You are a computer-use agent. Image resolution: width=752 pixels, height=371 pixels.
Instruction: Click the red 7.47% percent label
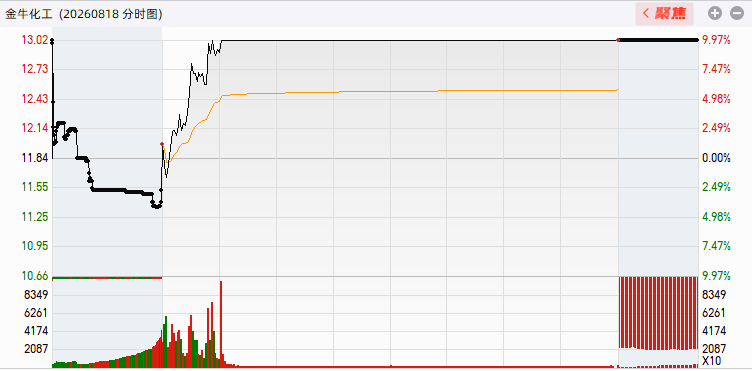[x=716, y=70]
